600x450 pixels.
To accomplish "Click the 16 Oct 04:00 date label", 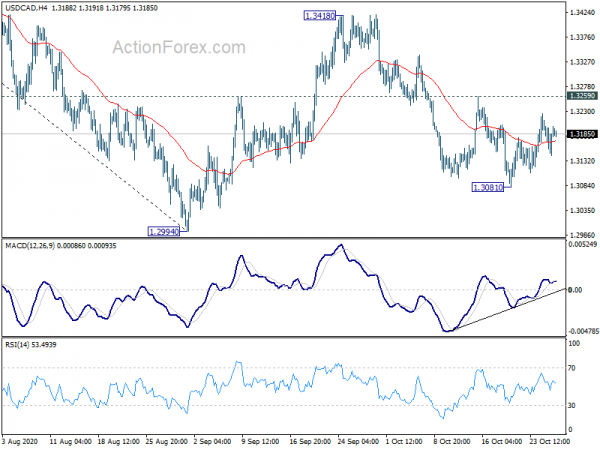I will (x=502, y=441).
